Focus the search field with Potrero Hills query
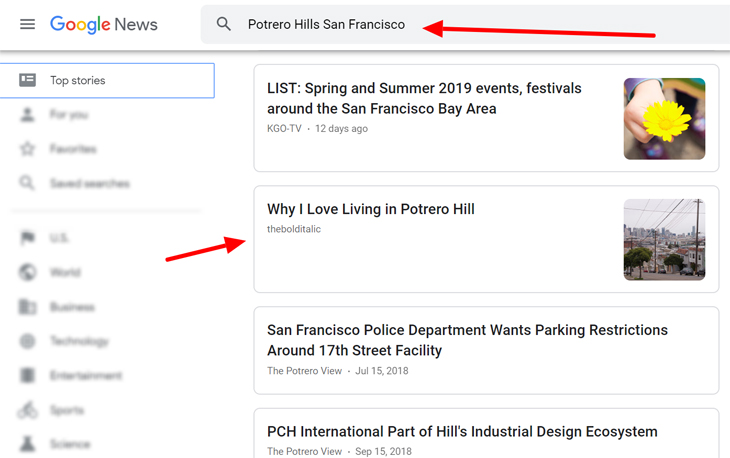 [x=465, y=24]
